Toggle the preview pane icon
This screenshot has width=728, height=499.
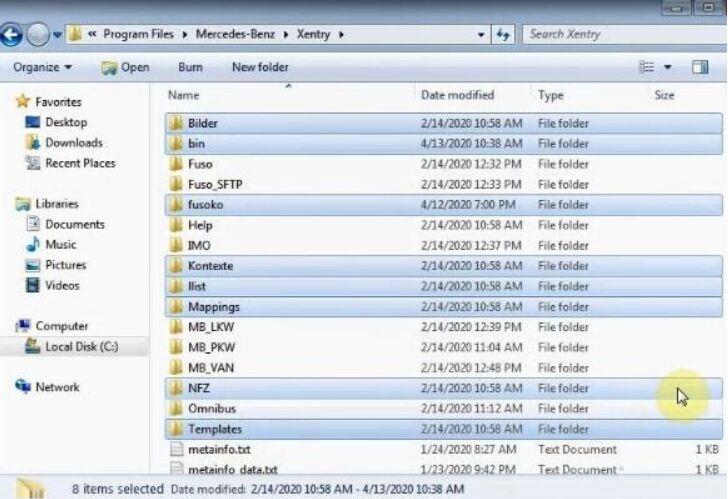(700, 67)
